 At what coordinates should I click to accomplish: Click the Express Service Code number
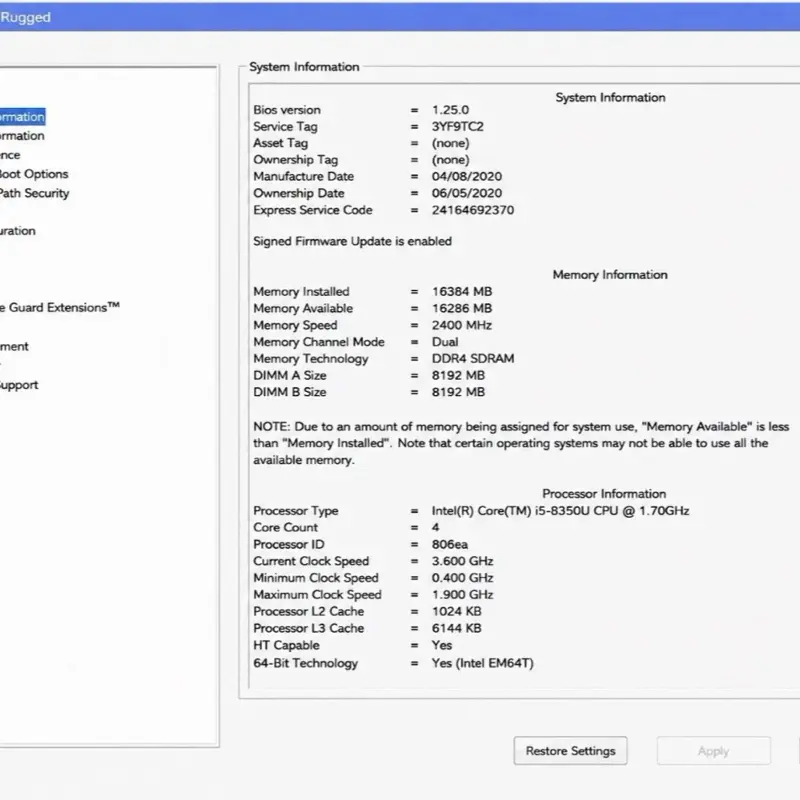tap(473, 210)
